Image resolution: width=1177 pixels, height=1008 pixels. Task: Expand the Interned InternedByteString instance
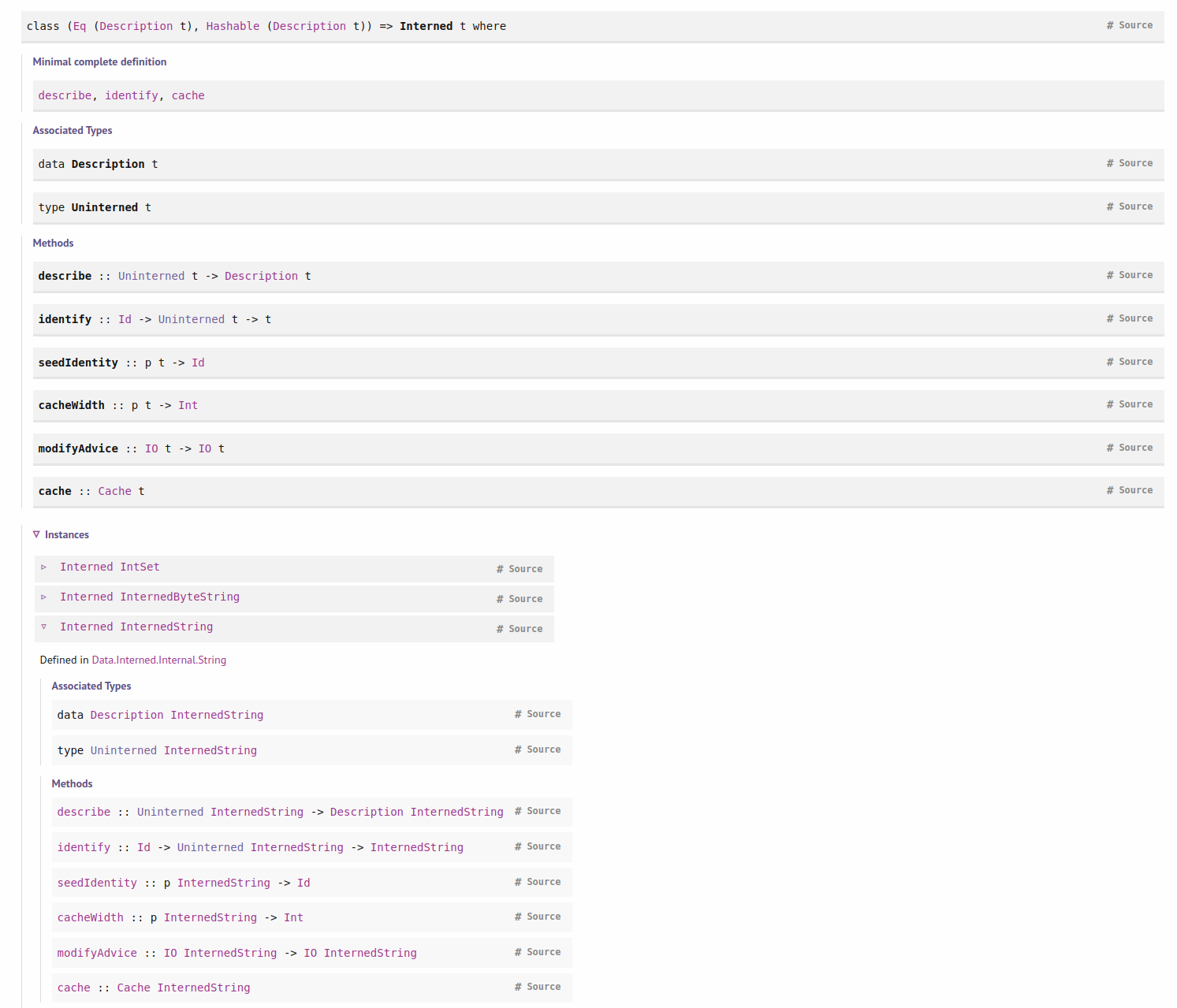pos(44,597)
